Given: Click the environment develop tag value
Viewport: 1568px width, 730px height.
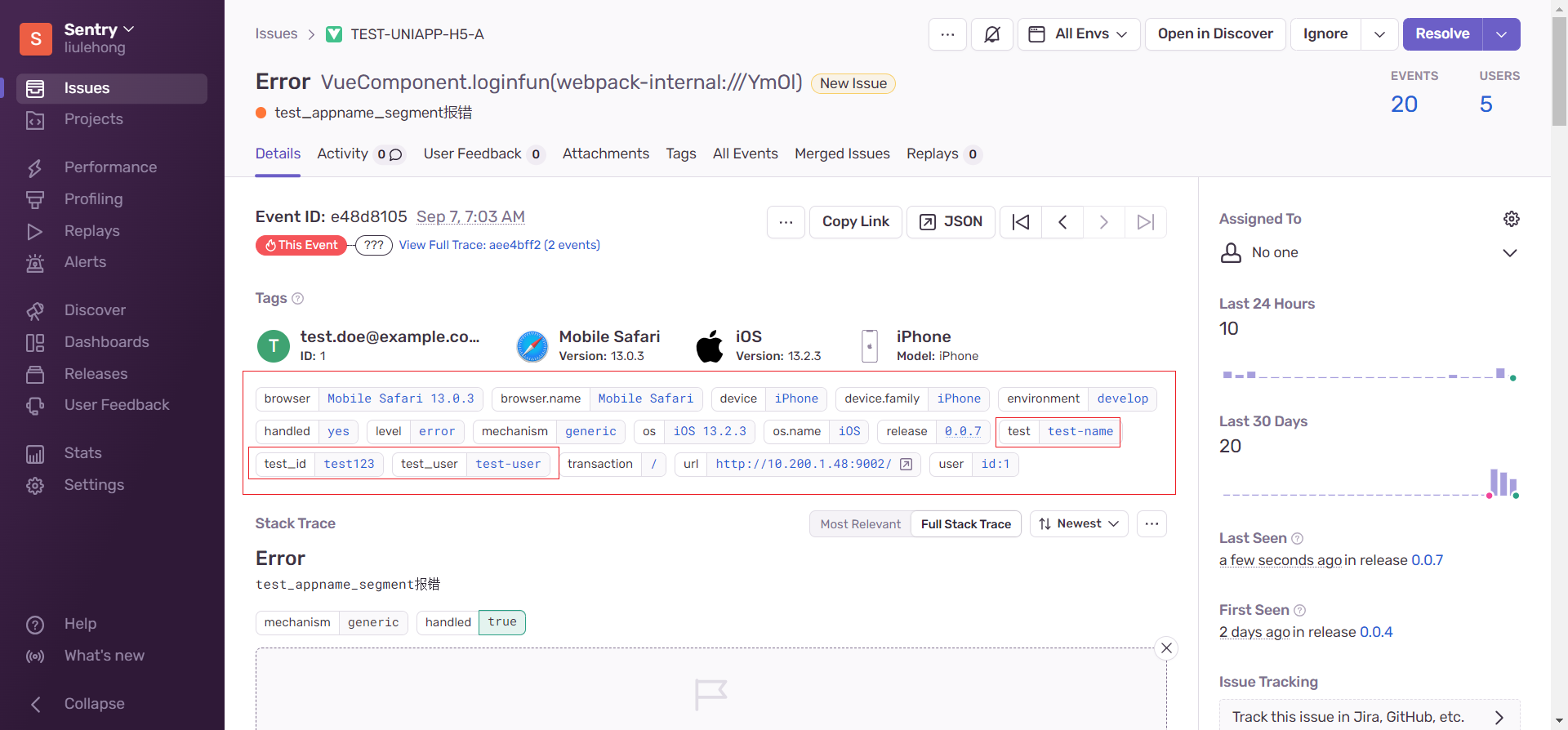Looking at the screenshot, I should pos(1122,399).
